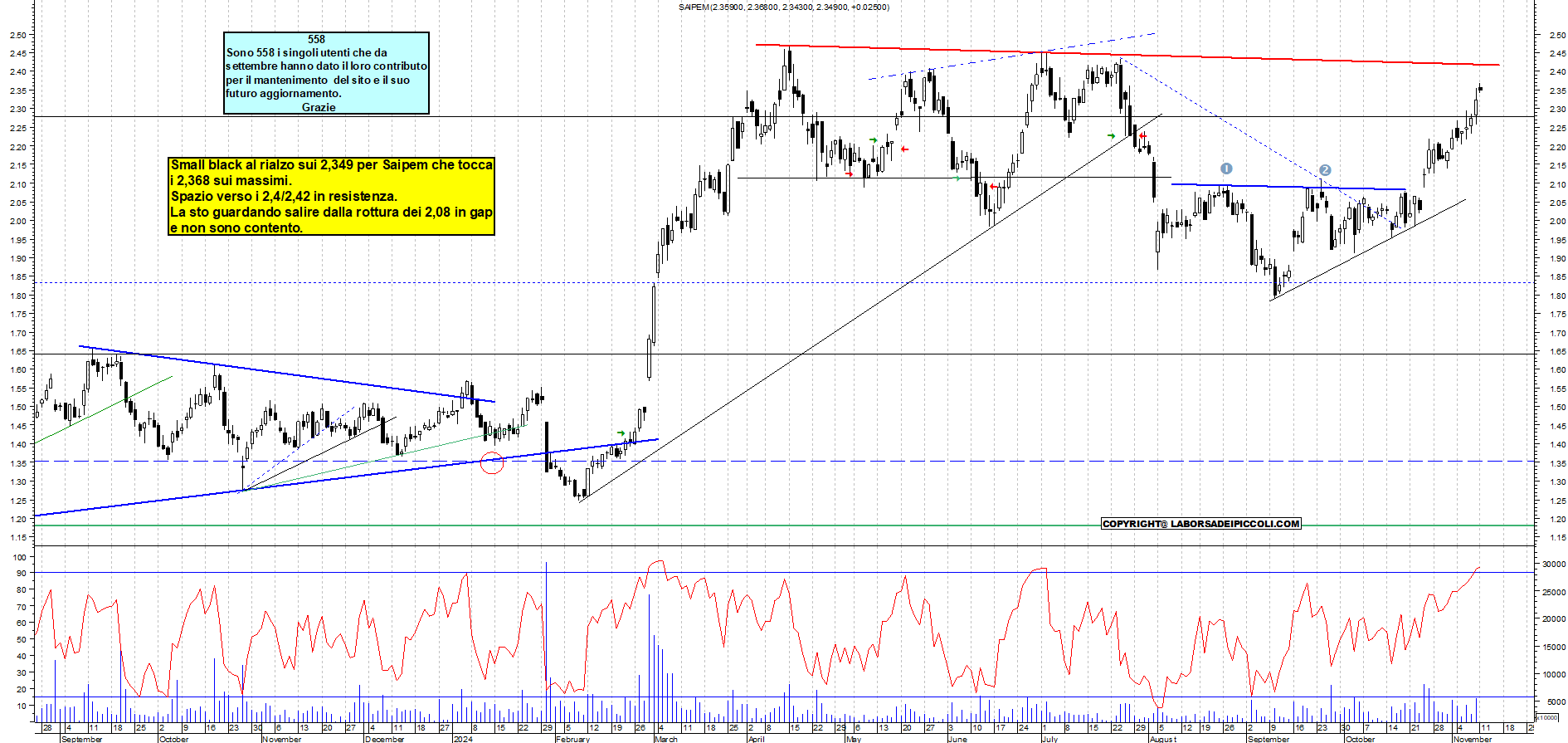Click the 2.25 price label on the left axis
Image resolution: width=1568 pixels, height=743 pixels.
pos(17,128)
